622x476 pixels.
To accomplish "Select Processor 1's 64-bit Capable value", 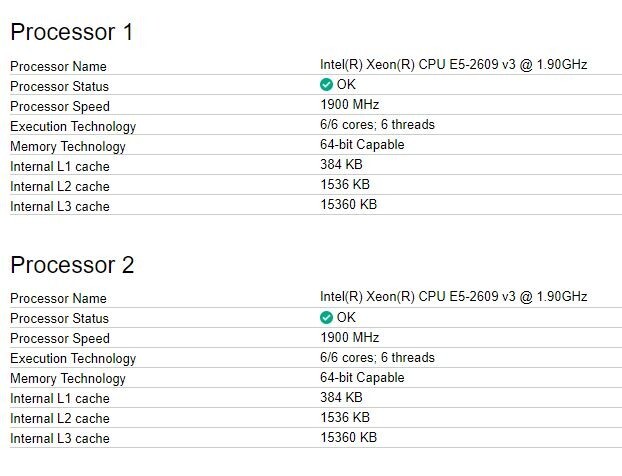I will click(362, 145).
